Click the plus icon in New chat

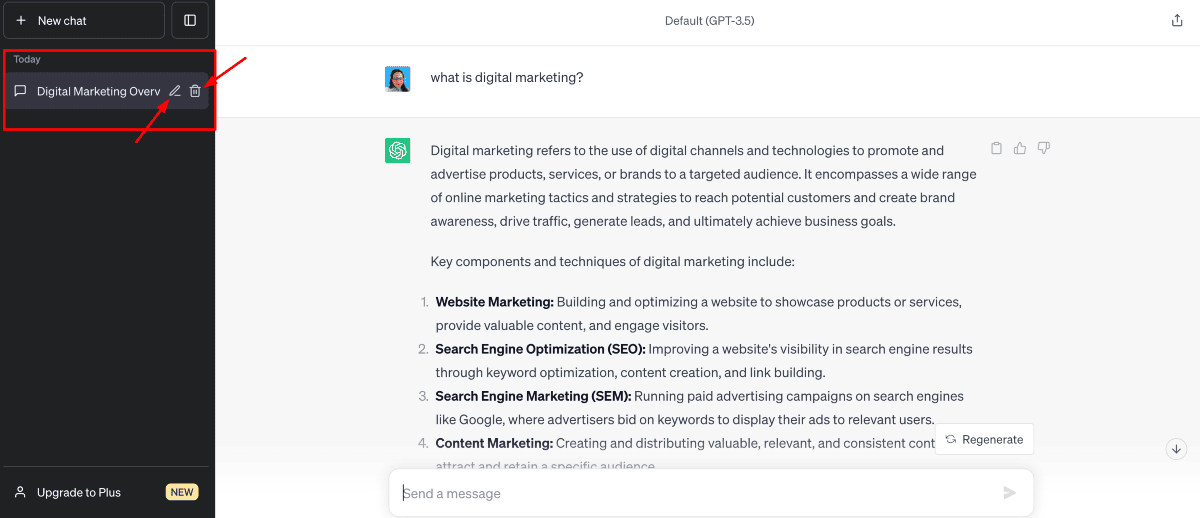coord(21,20)
